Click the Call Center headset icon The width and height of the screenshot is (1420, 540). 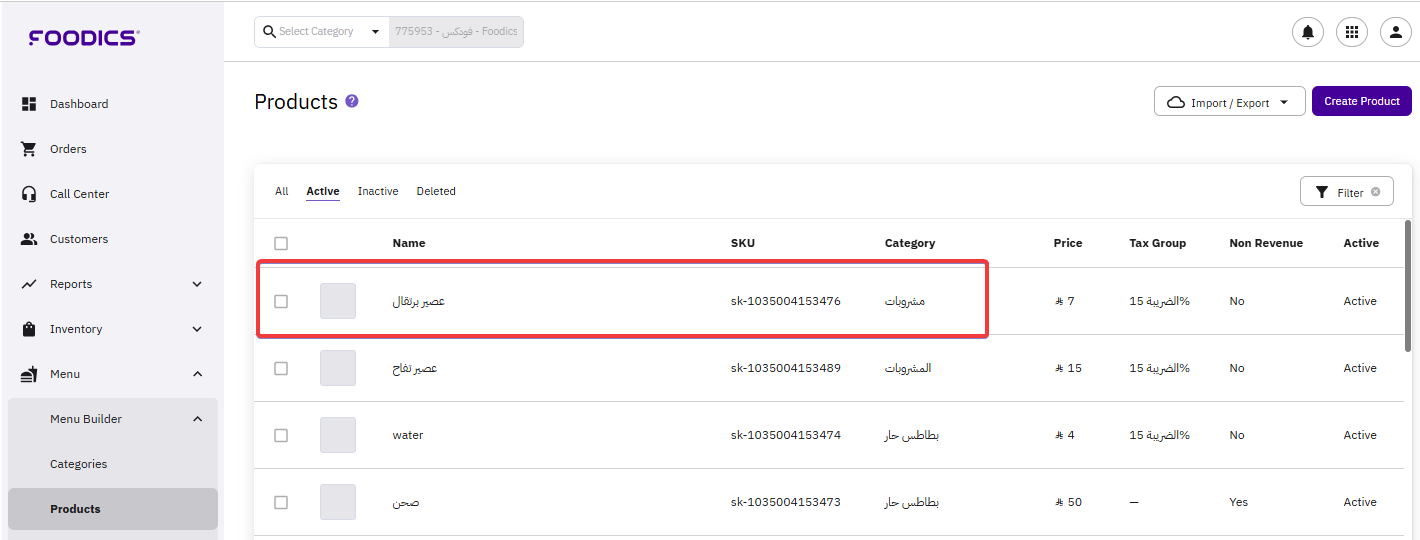[x=29, y=194]
